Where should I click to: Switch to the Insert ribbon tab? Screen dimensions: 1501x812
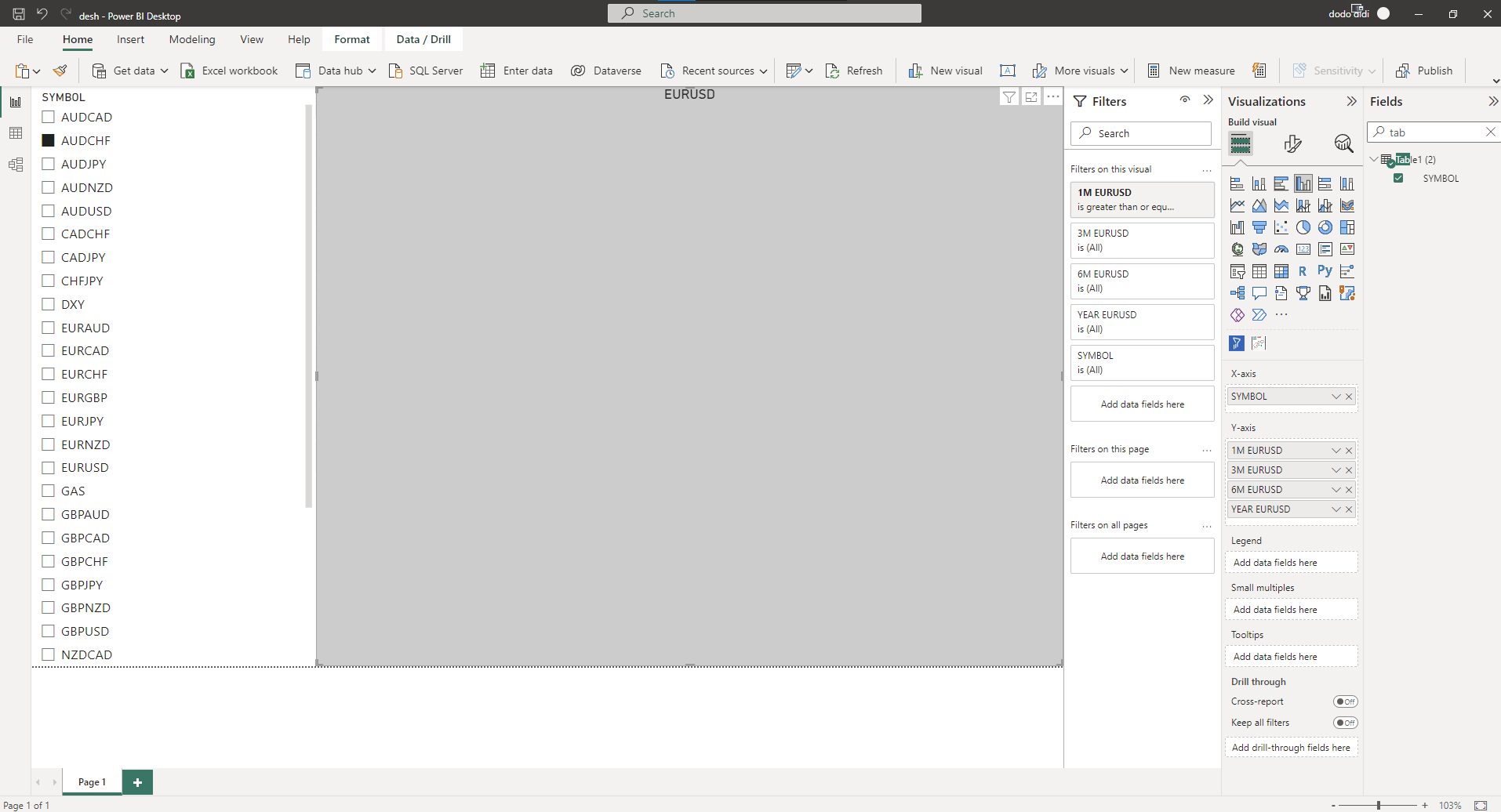pos(130,39)
